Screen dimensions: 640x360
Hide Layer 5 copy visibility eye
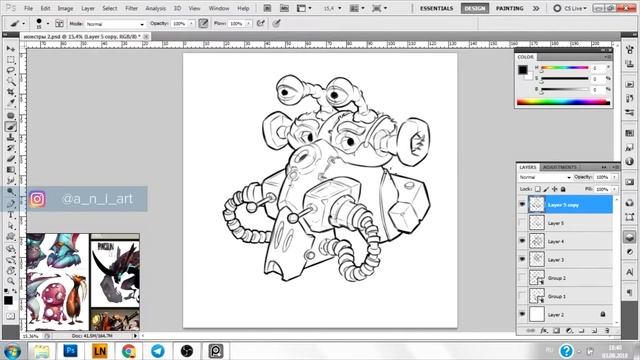[522, 204]
